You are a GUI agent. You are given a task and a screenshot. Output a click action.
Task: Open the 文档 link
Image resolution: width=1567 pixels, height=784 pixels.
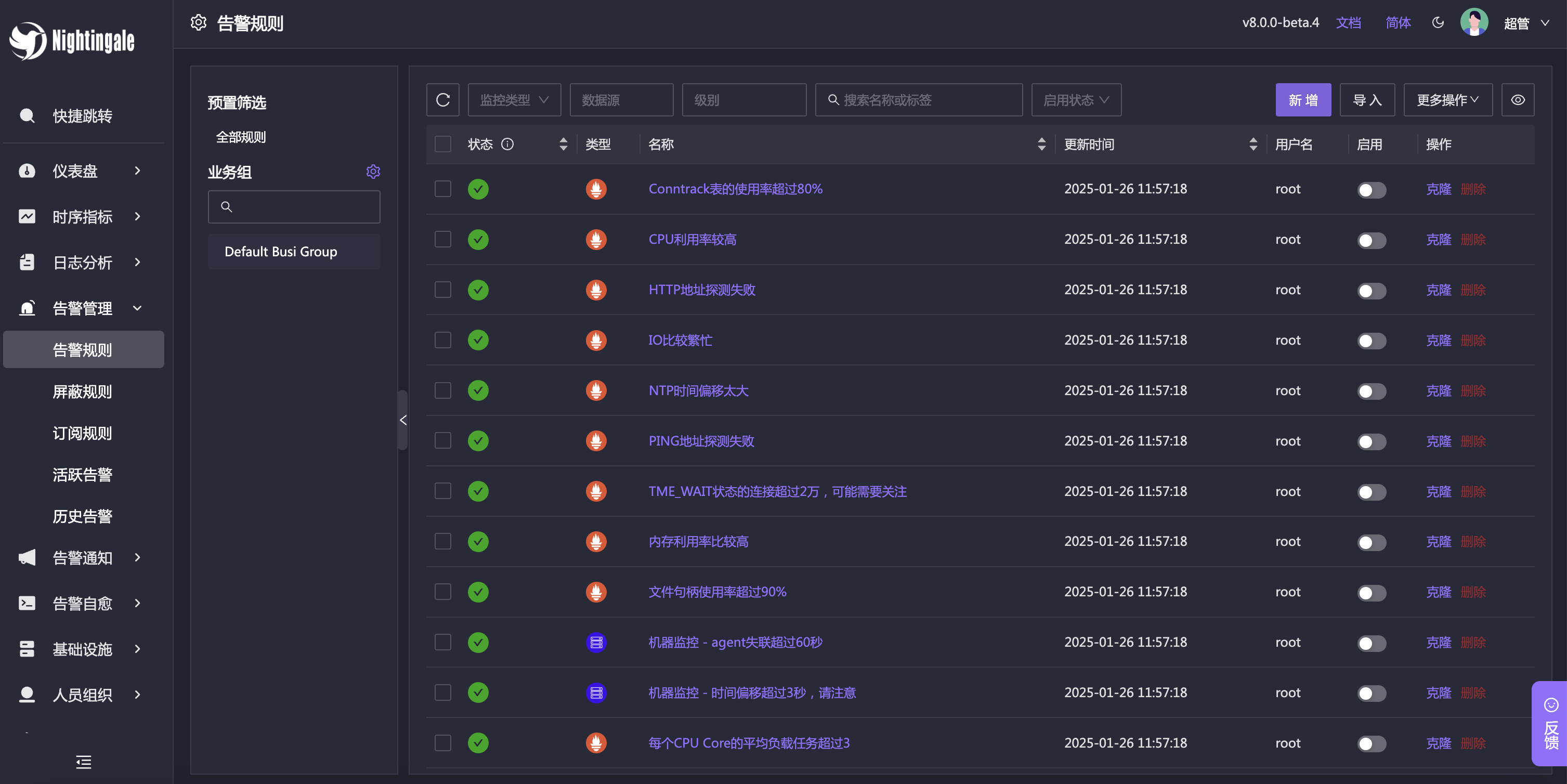coord(1348,23)
